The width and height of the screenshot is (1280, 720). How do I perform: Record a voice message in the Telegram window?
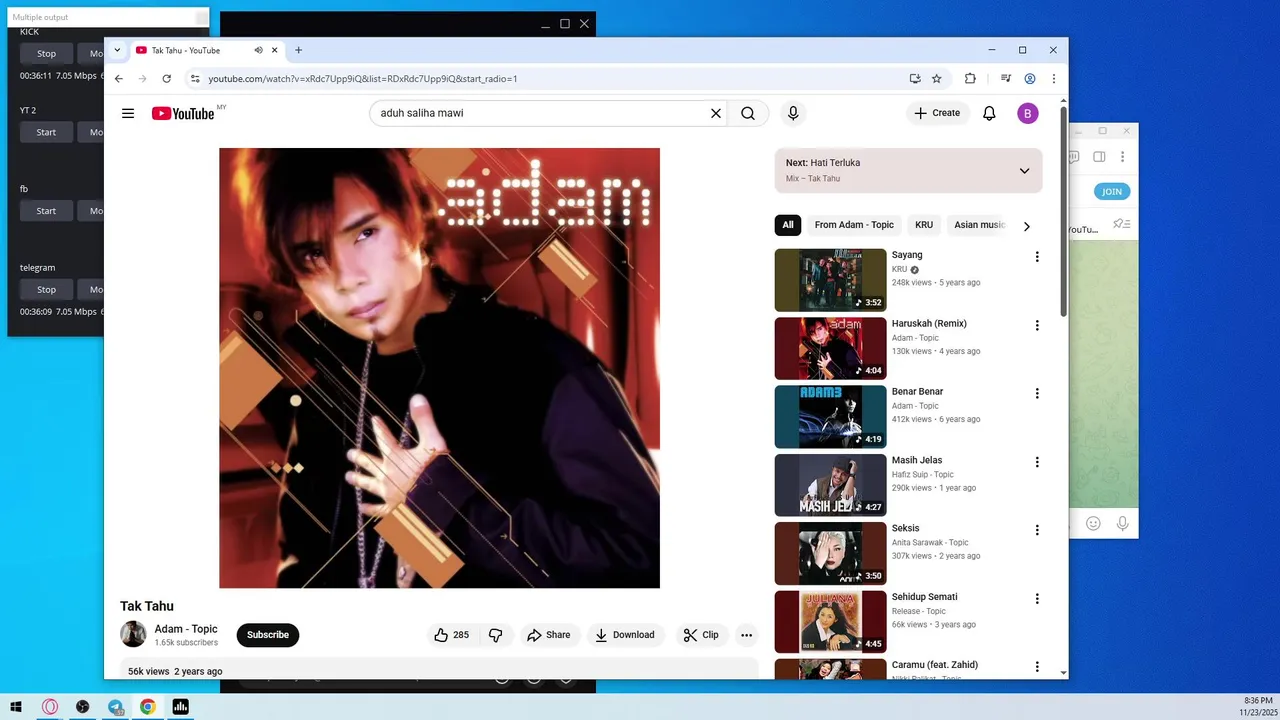pos(1123,523)
